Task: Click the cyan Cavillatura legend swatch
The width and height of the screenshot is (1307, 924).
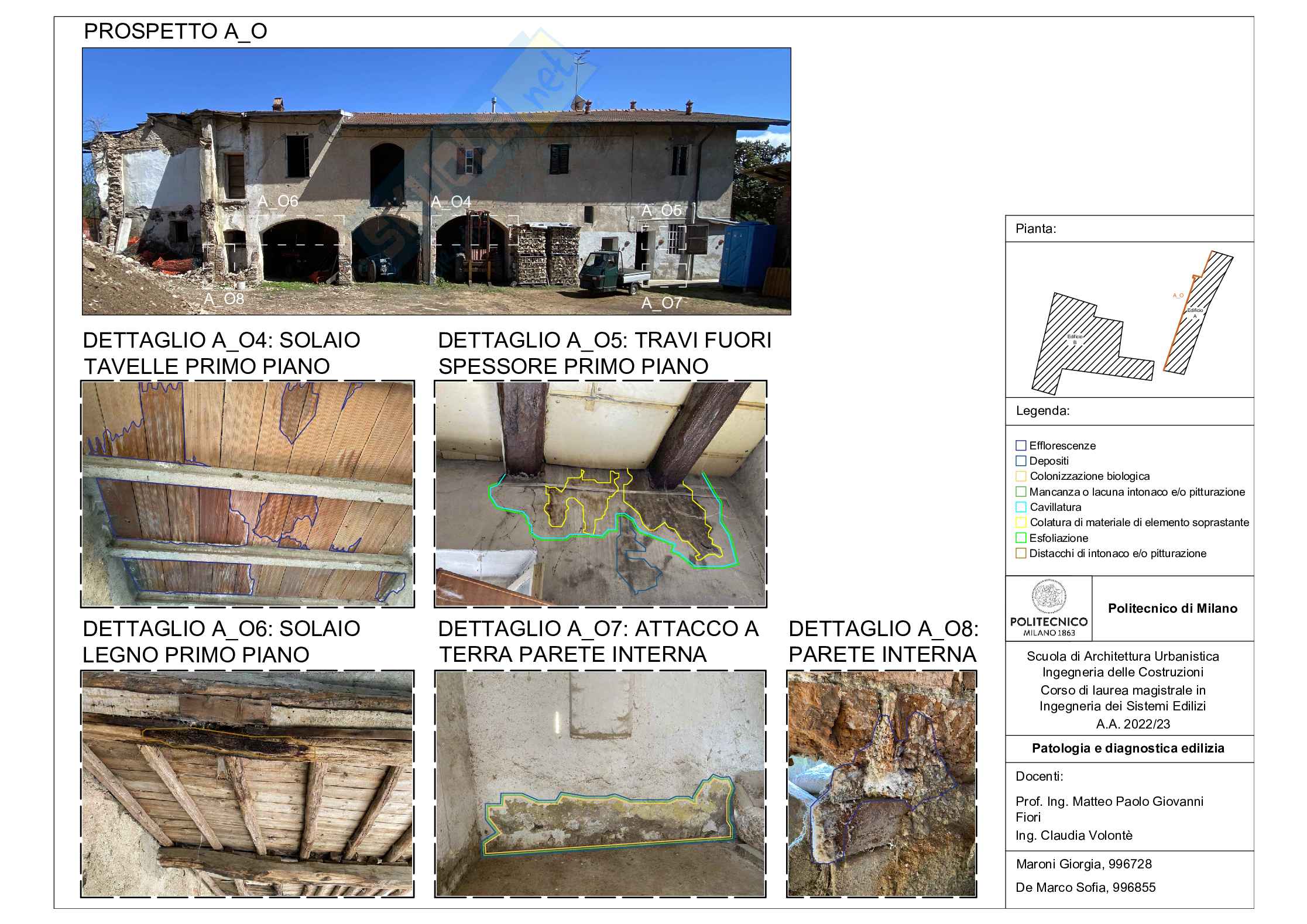Action: pyautogui.click(x=1021, y=507)
